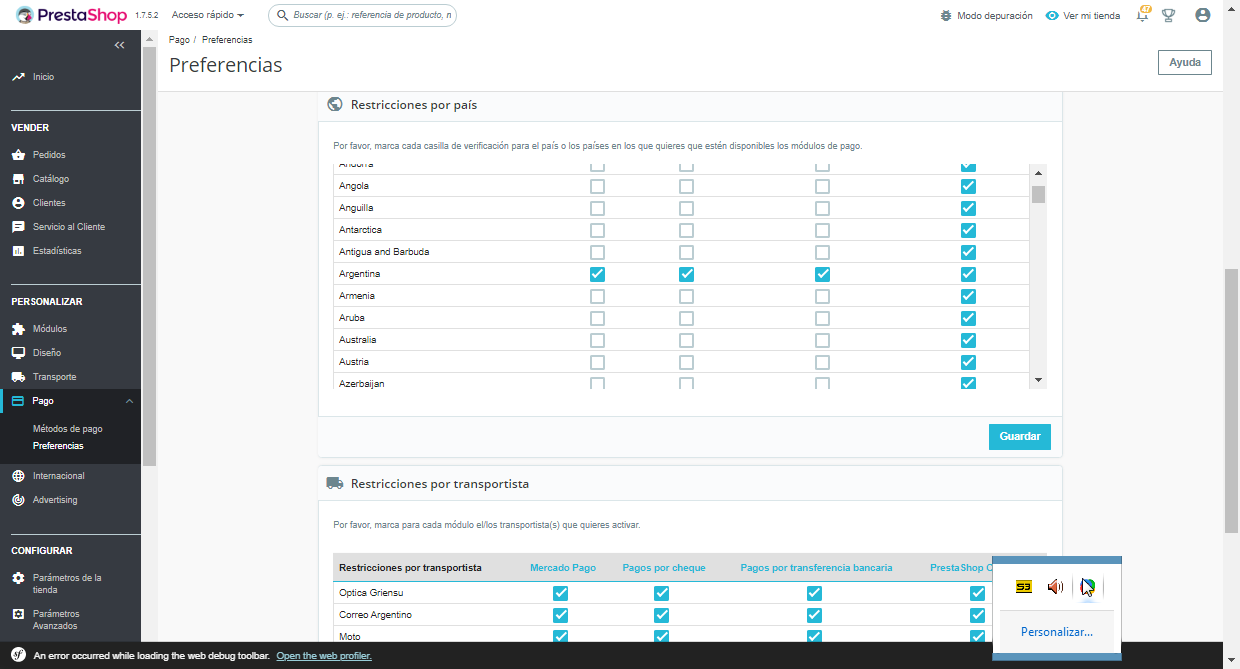Viewport: 1240px width, 669px height.
Task: Click the PrestaShop logo
Action: 71,15
